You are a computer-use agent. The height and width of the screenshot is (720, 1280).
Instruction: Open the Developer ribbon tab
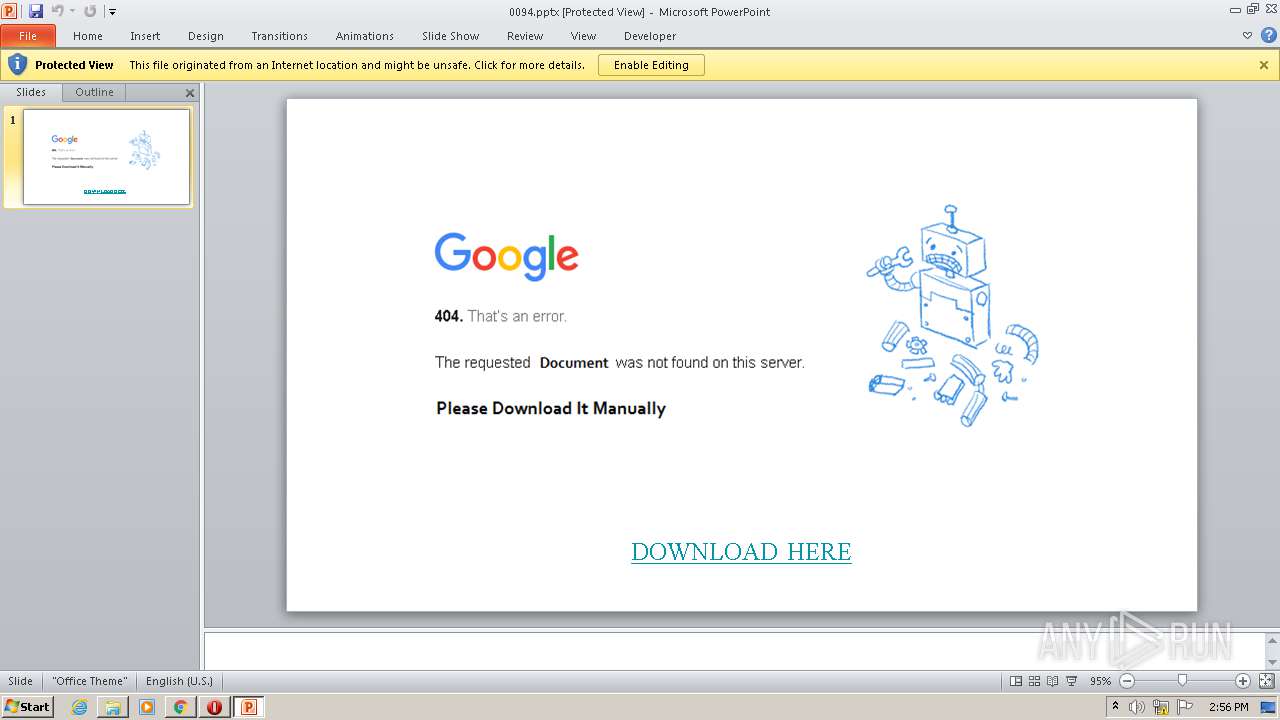(x=650, y=36)
